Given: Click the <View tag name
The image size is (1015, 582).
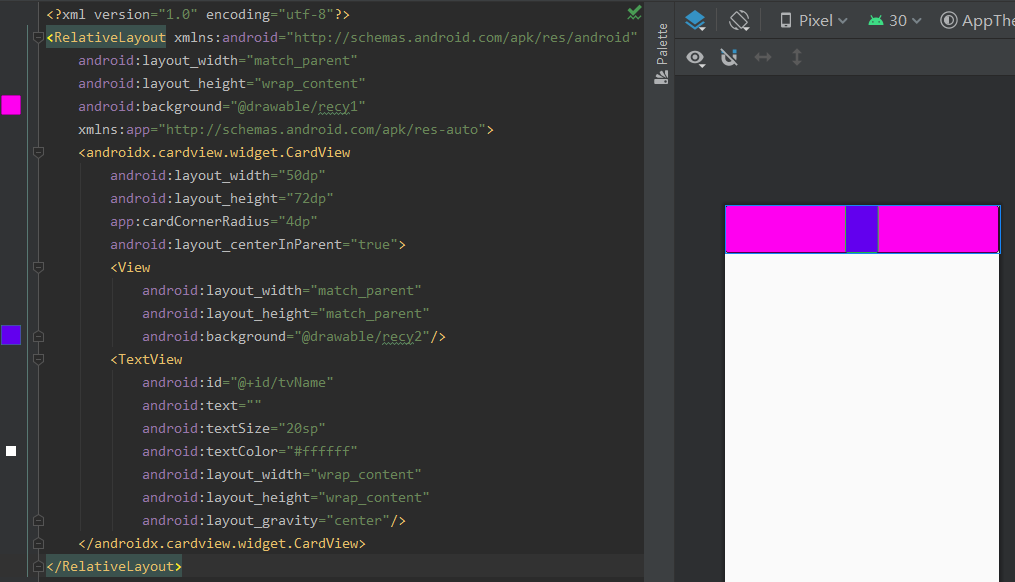Looking at the screenshot, I should click(130, 267).
